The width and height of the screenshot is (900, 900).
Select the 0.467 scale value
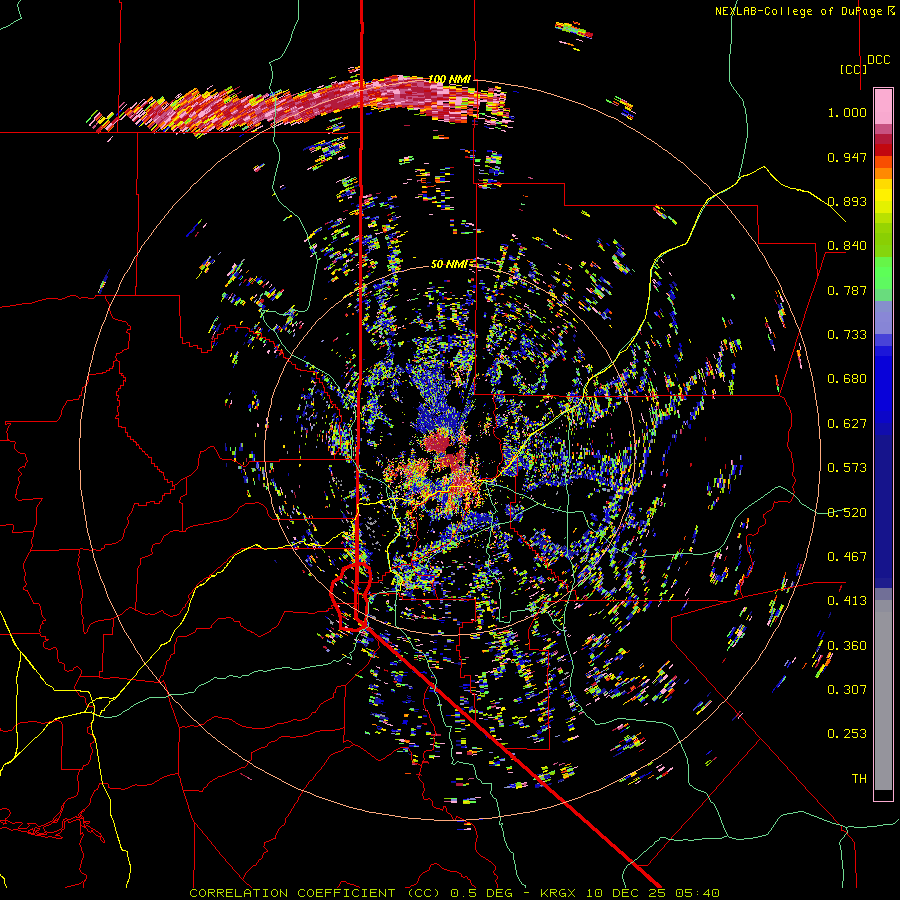[847, 557]
